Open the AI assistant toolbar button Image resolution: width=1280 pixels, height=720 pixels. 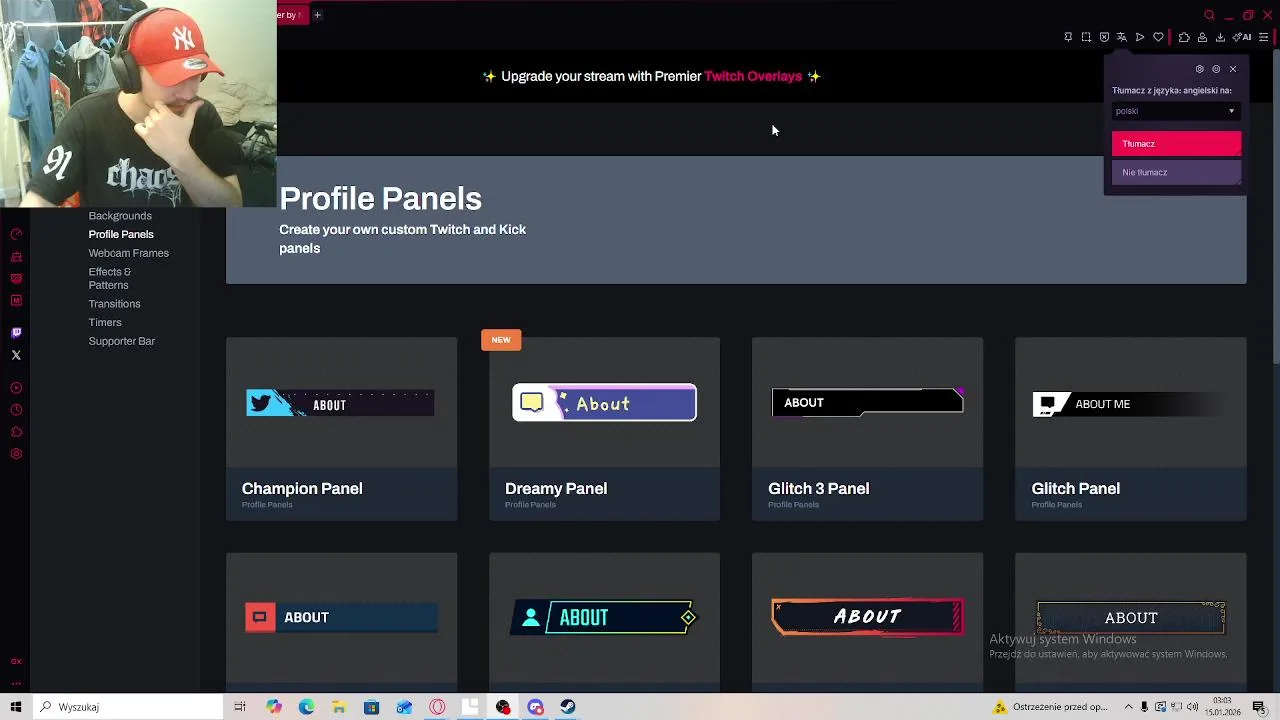pos(1243,37)
